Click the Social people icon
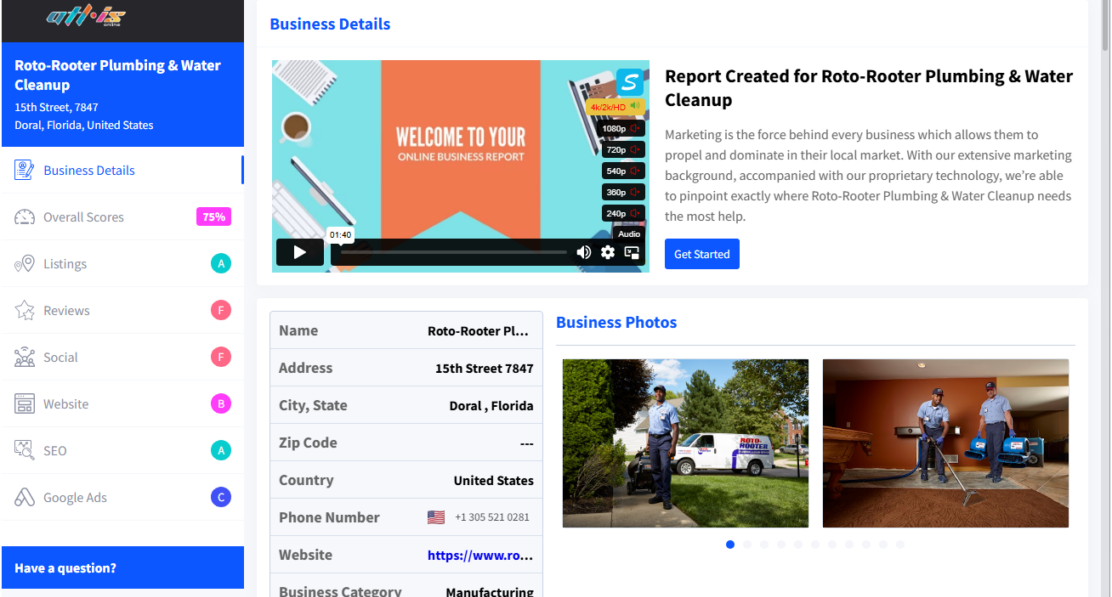 [24, 357]
